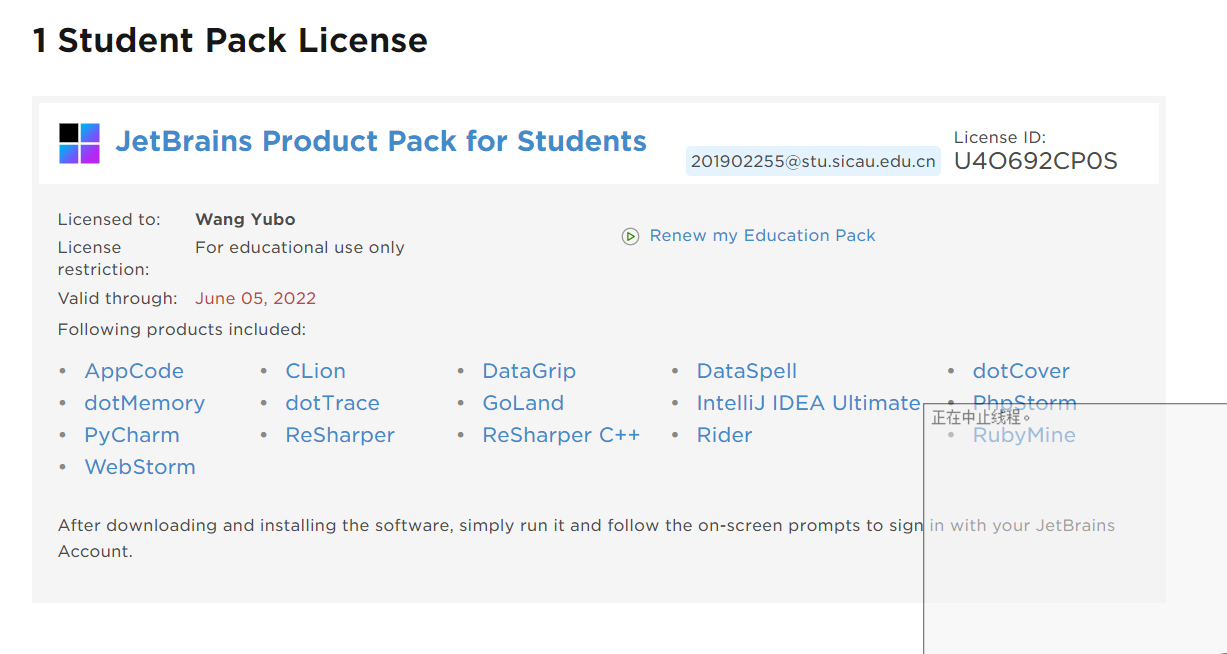The width and height of the screenshot is (1227, 654).
Task: Open the DataSpell product link
Action: [x=747, y=371]
